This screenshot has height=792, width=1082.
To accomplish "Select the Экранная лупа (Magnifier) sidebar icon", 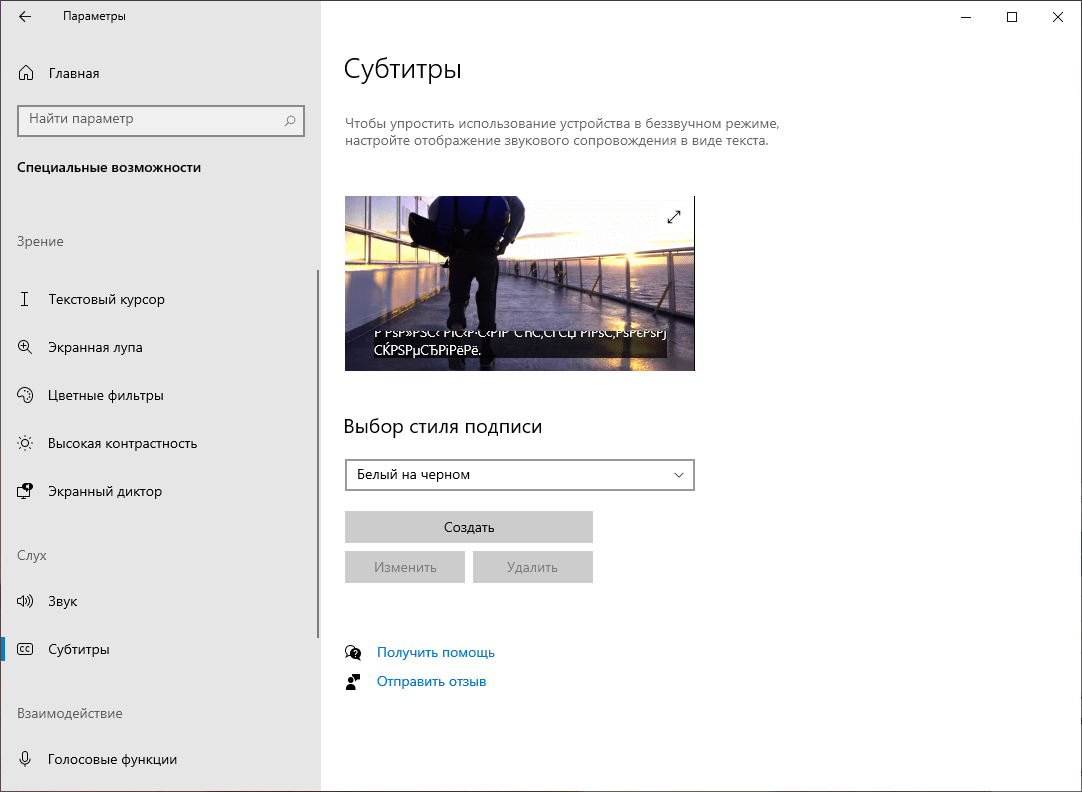I will coord(24,347).
